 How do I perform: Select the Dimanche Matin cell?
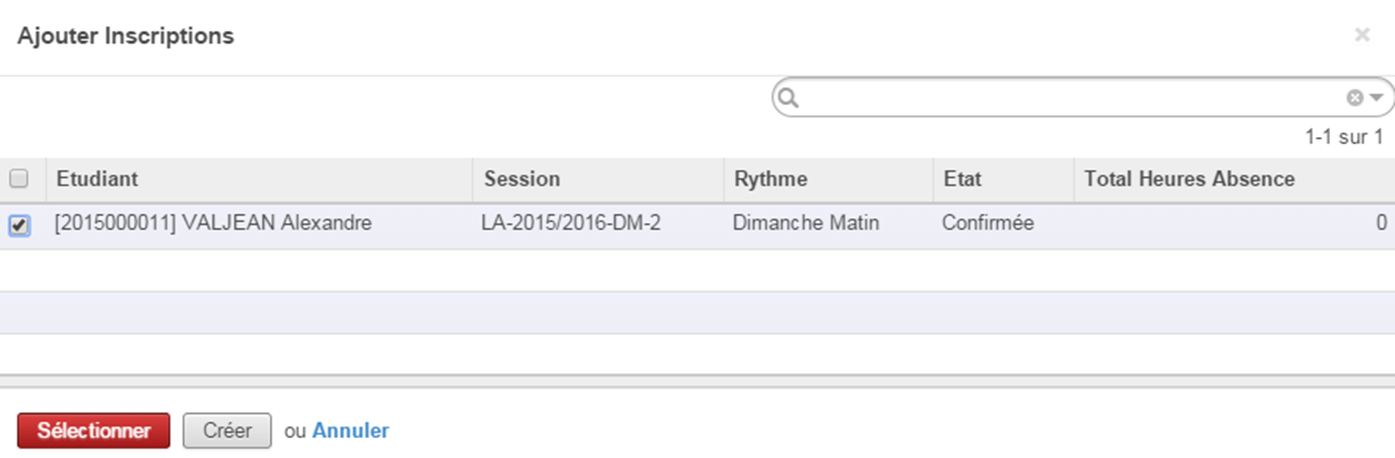pyautogui.click(x=806, y=223)
